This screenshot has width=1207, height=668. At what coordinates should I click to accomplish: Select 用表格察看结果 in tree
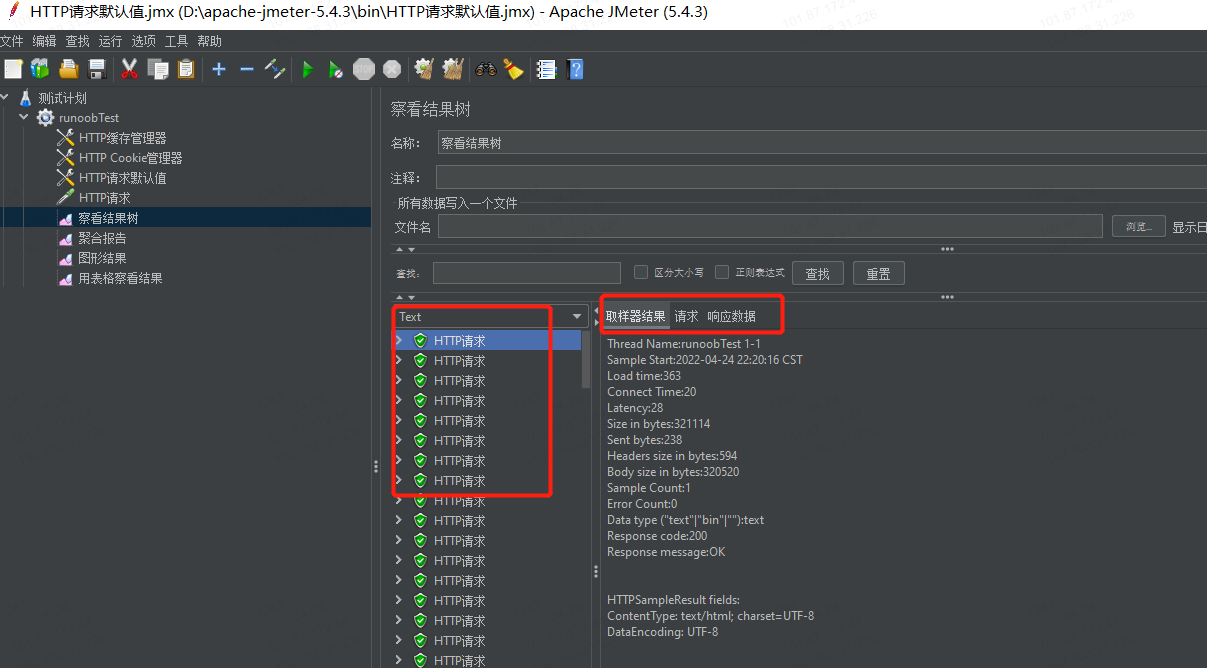point(120,278)
